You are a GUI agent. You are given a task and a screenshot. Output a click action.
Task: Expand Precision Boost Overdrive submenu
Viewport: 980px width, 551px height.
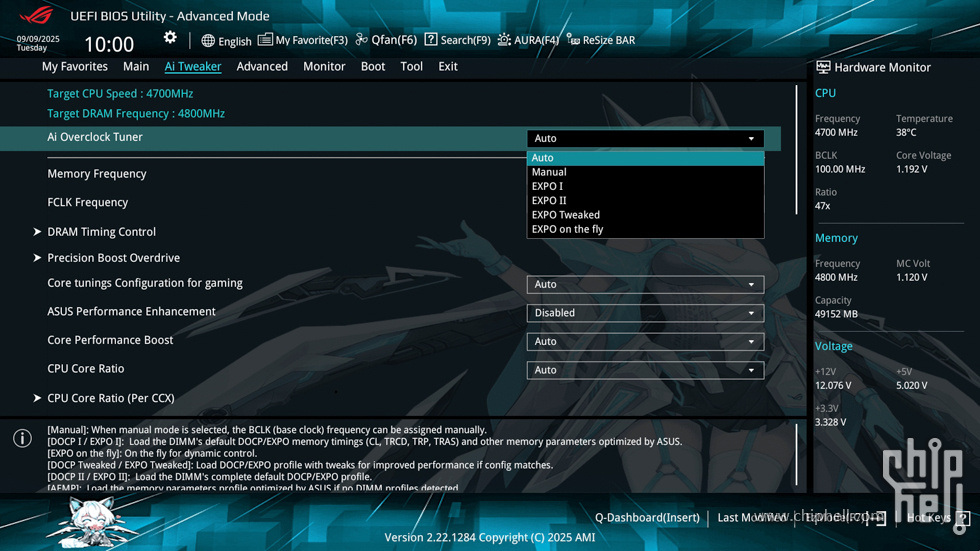tap(113, 258)
